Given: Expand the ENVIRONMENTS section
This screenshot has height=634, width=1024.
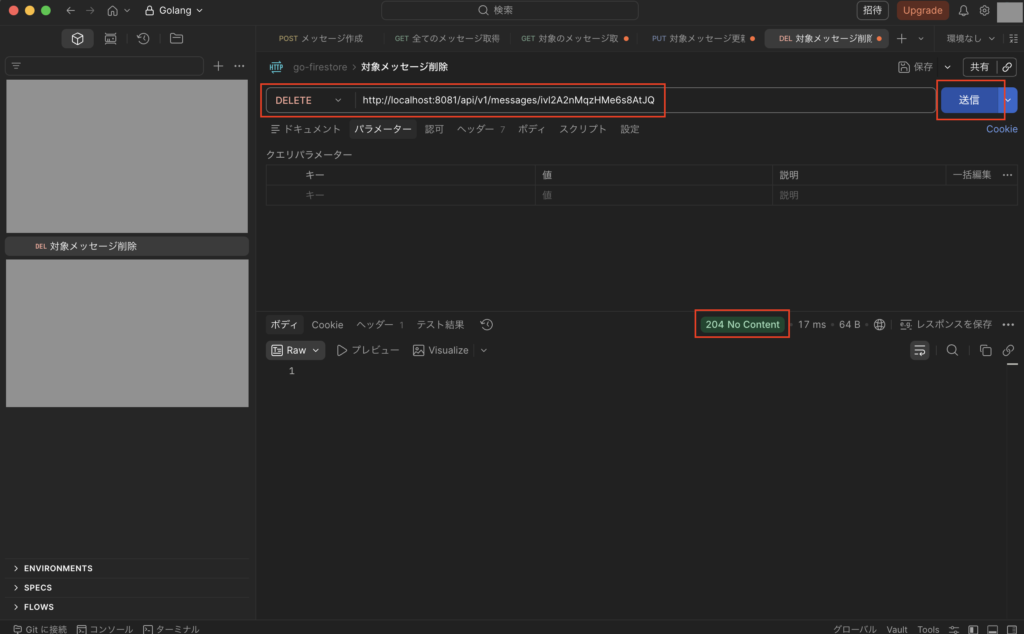Looking at the screenshot, I should 58,568.
